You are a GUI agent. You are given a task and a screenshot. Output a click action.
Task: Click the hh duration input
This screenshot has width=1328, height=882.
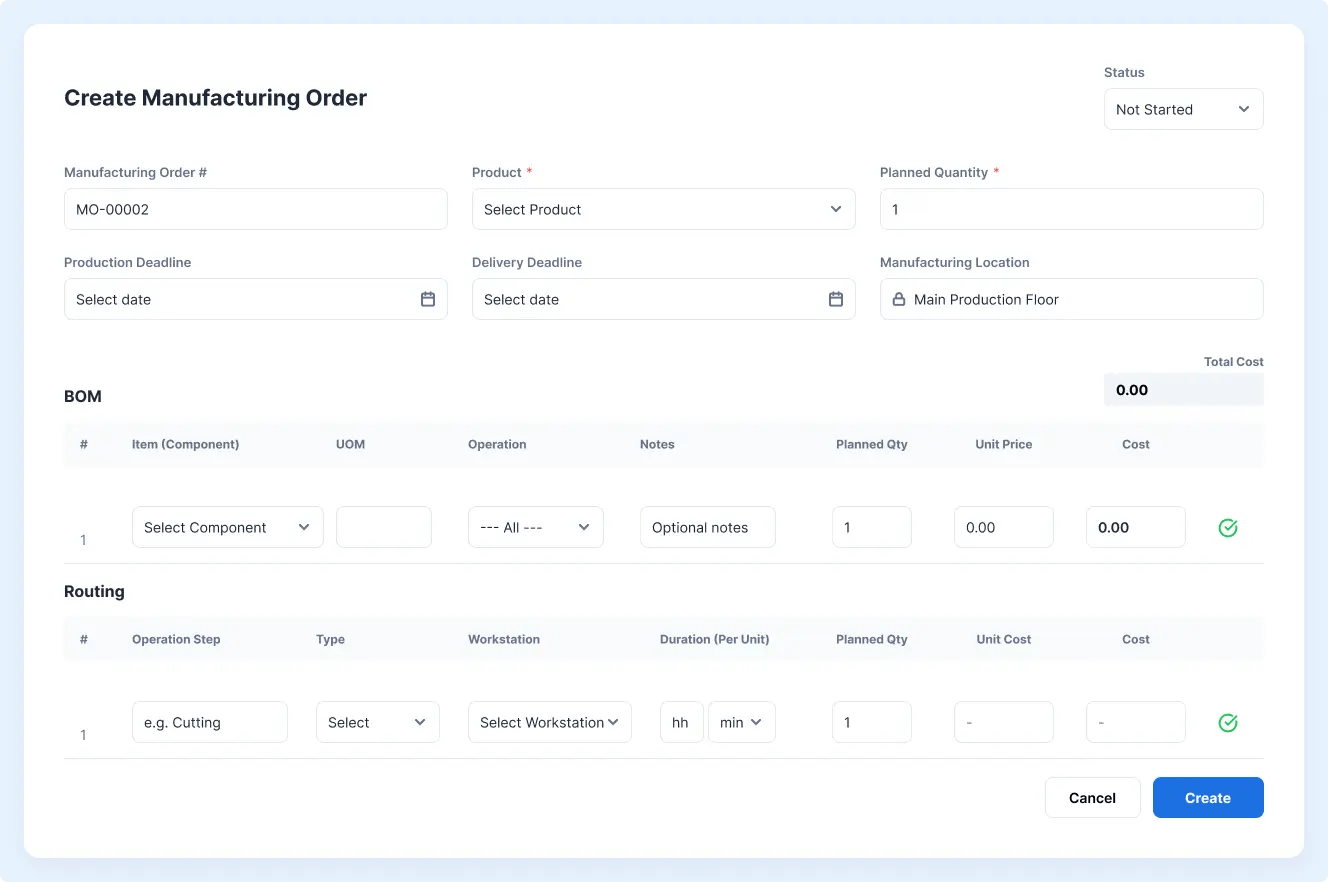point(682,722)
